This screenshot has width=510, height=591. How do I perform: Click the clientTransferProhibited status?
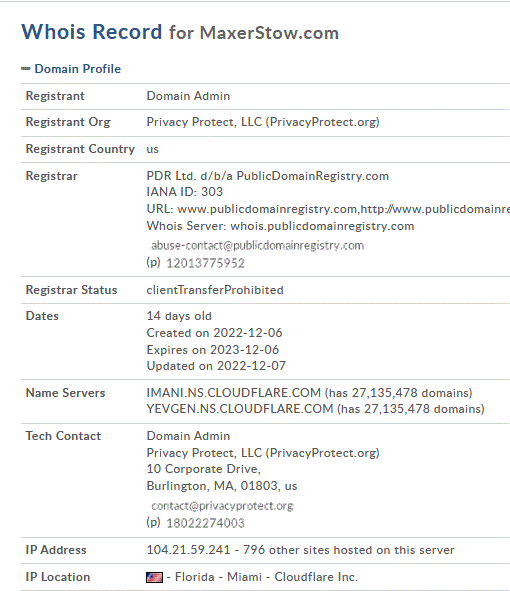[215, 290]
